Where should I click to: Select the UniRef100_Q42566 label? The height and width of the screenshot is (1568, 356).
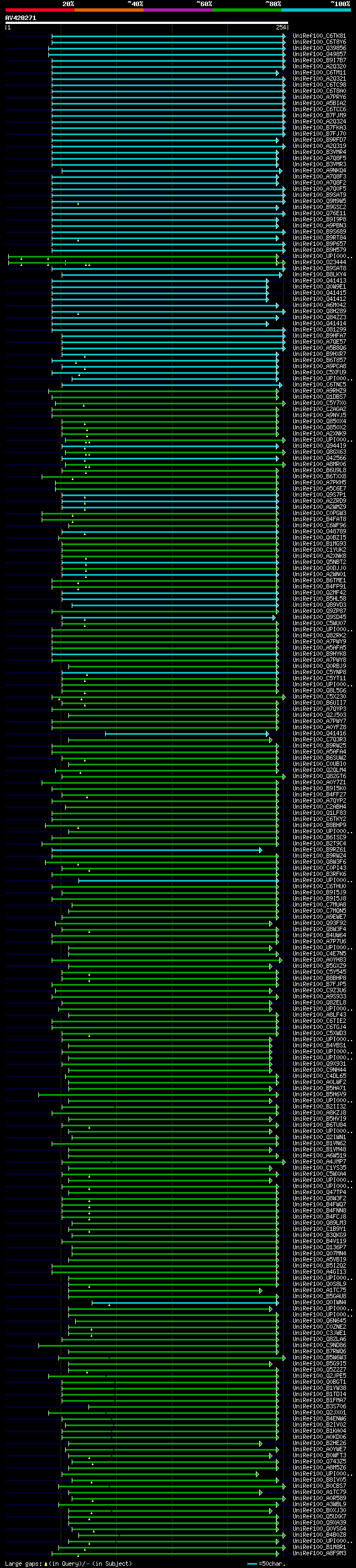(x=319, y=458)
